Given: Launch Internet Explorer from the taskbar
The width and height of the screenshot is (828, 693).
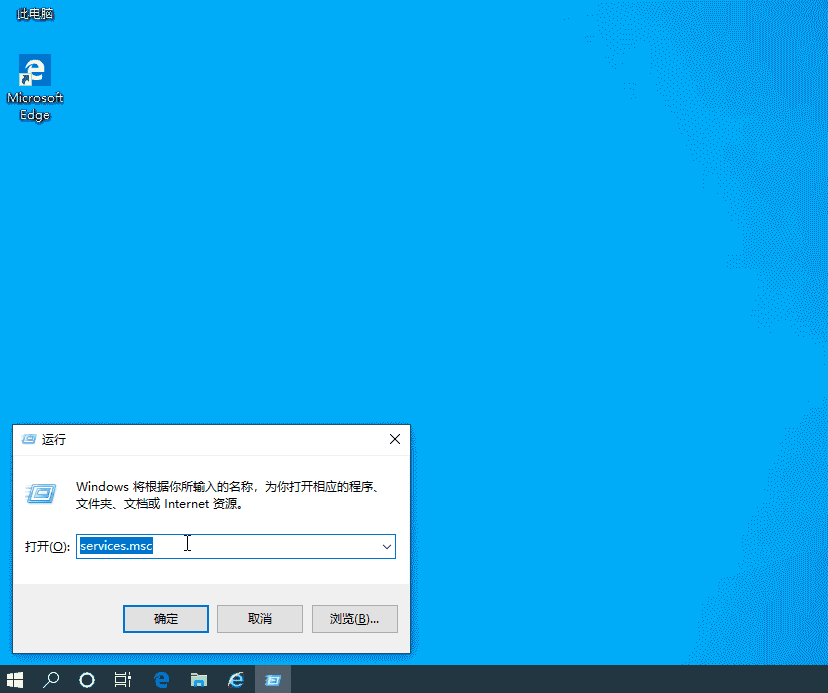Looking at the screenshot, I should (236, 679).
